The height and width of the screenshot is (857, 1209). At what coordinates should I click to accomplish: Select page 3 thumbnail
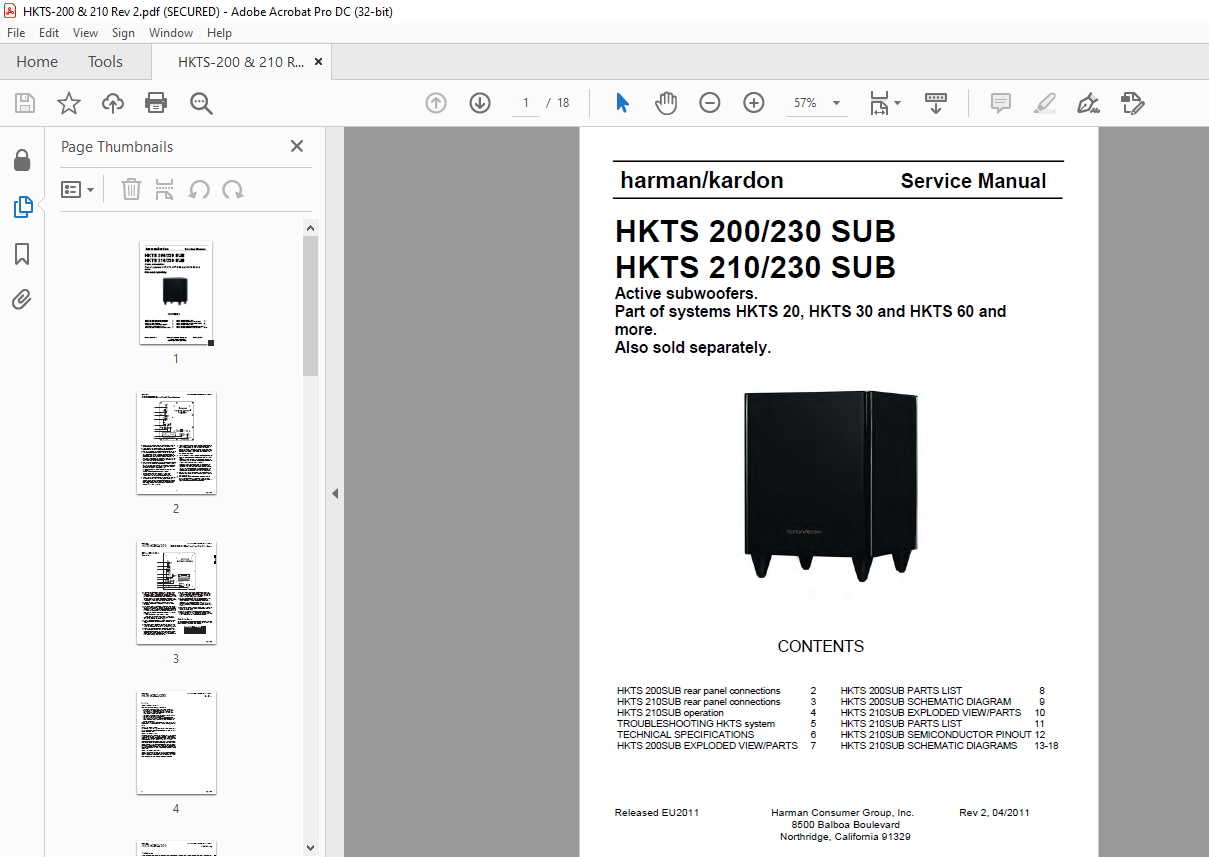176,593
